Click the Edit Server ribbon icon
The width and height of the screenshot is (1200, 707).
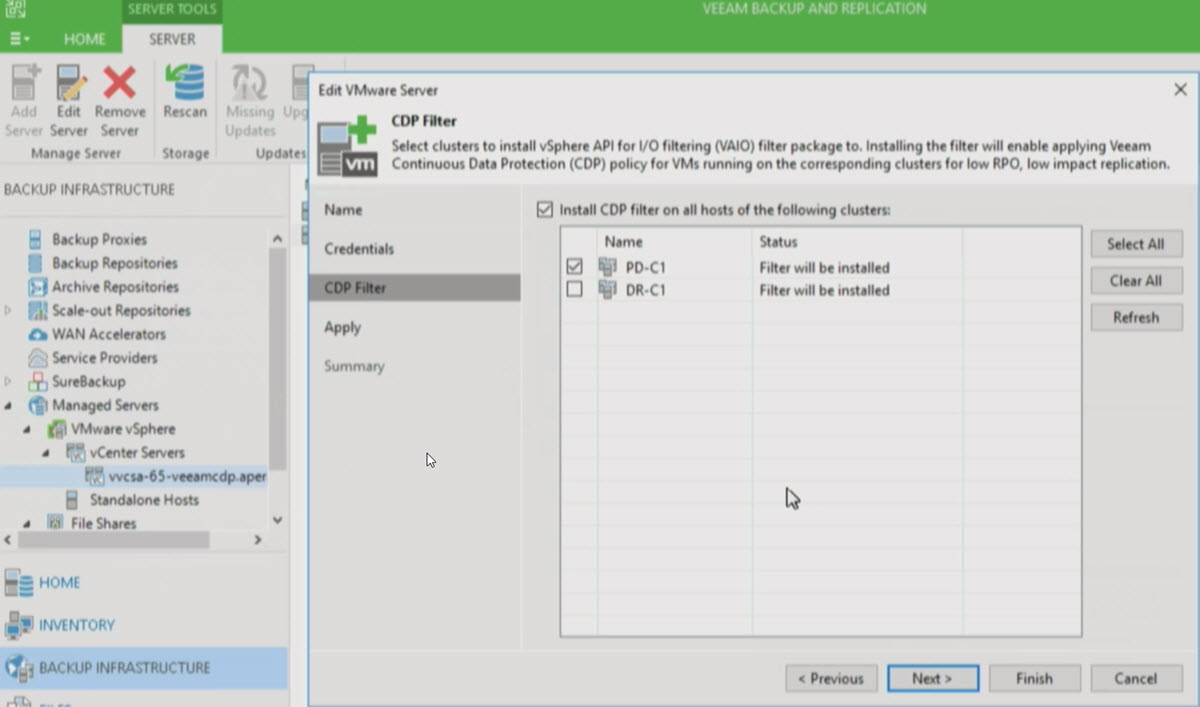69,82
